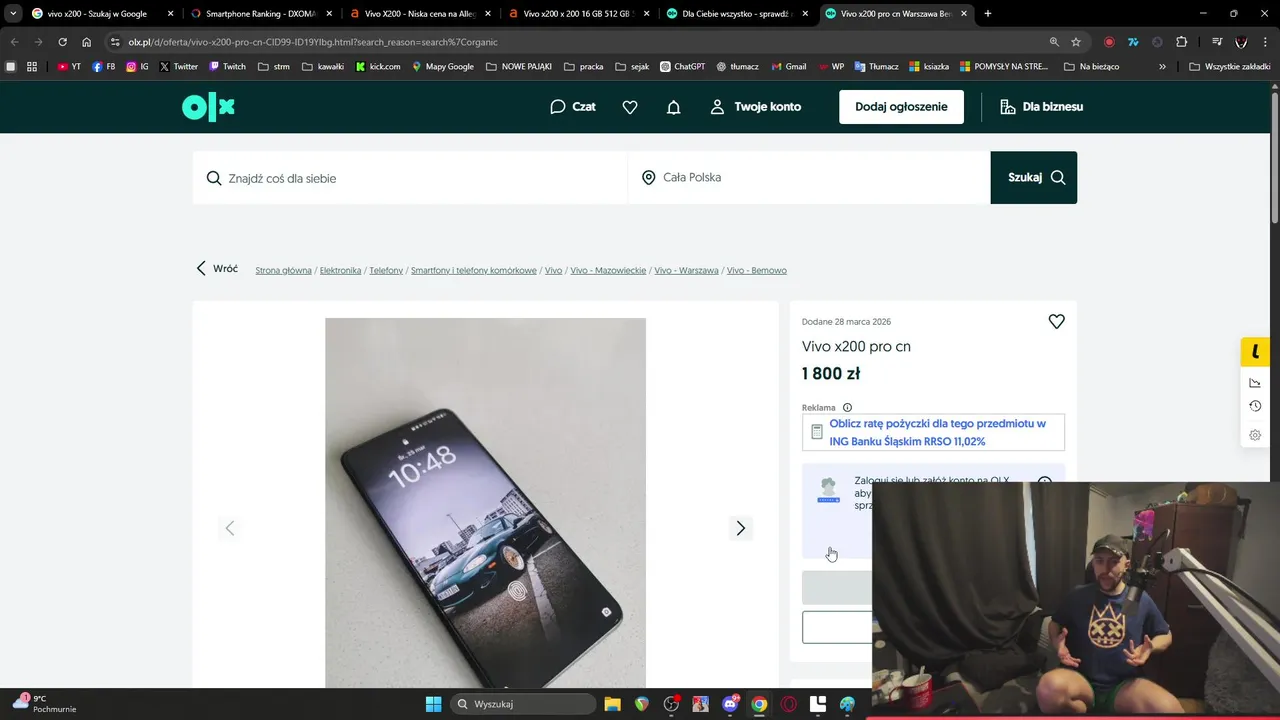The image size is (1280, 720).
Task: Save listing with heart icon
Action: pyautogui.click(x=1056, y=322)
